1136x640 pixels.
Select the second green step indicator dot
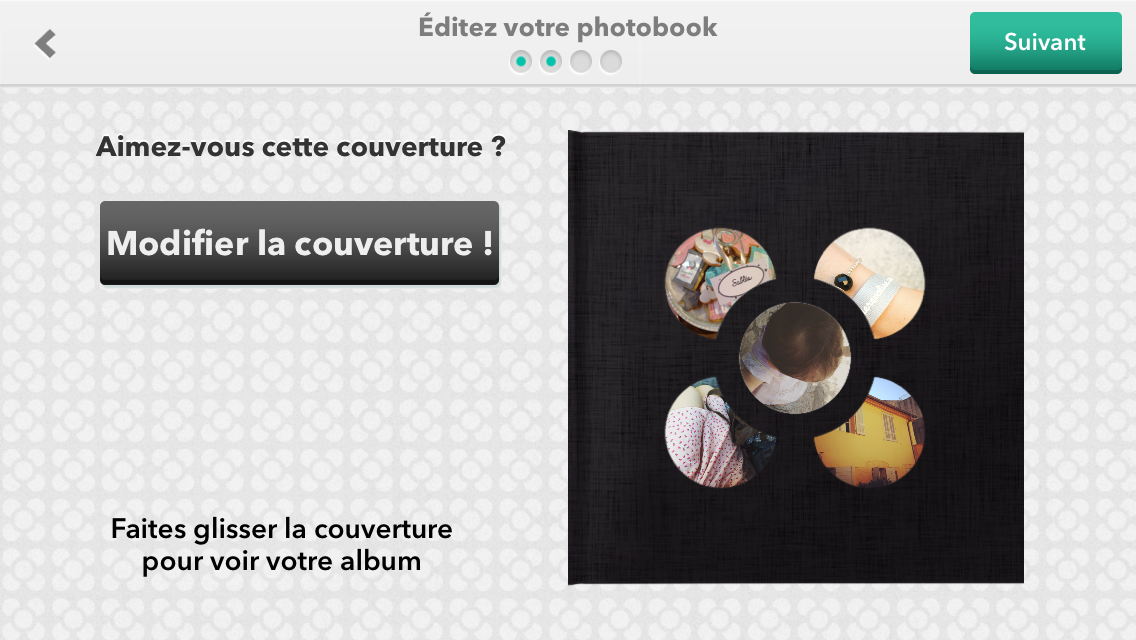click(551, 62)
